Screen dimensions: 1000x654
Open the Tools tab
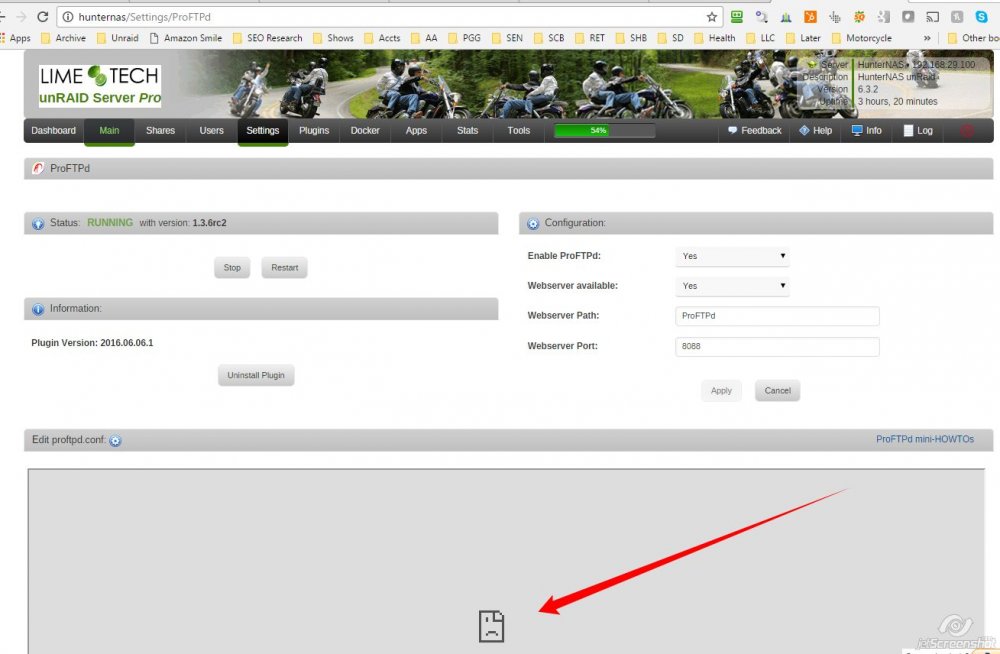(518, 131)
